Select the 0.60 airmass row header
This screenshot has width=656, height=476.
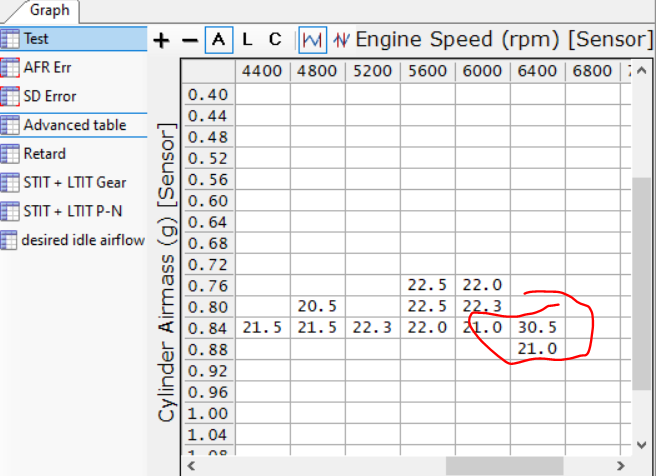pyautogui.click(x=208, y=201)
